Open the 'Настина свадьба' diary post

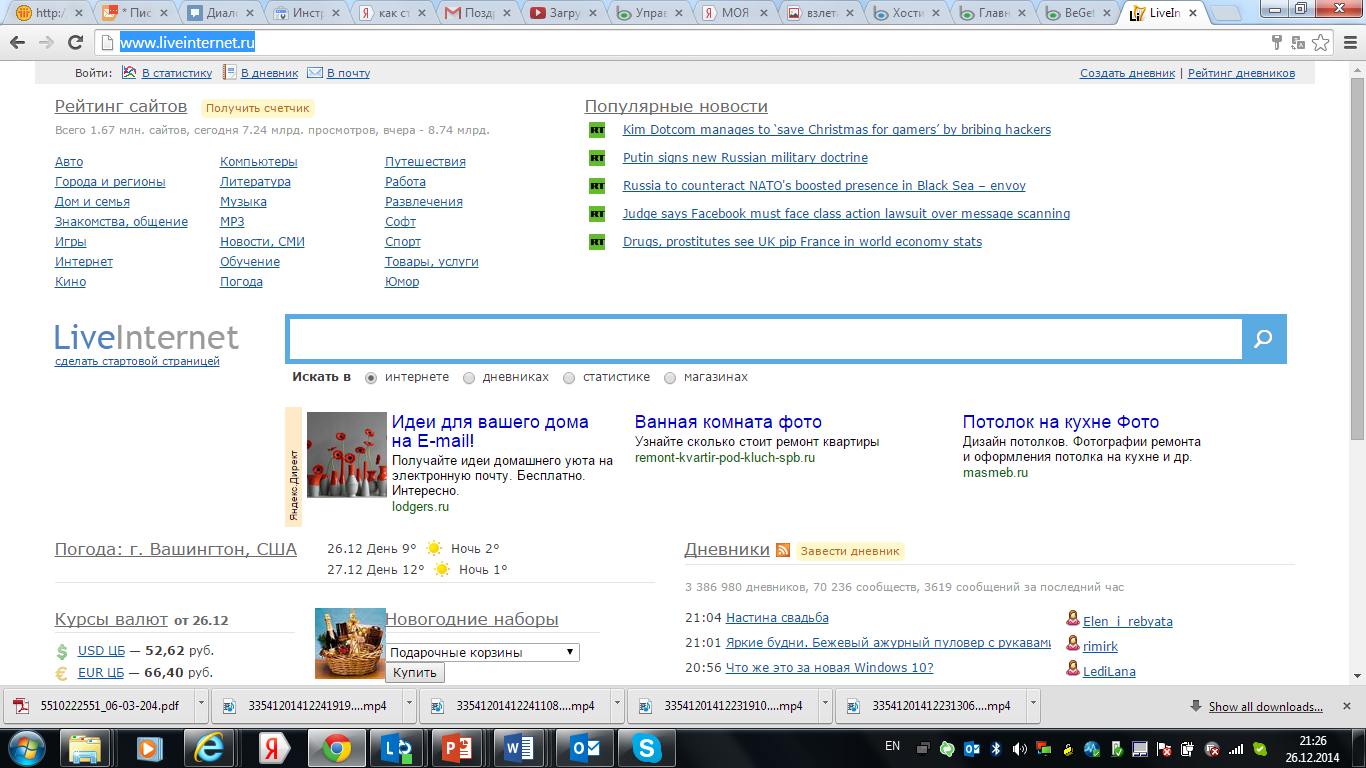(x=777, y=618)
